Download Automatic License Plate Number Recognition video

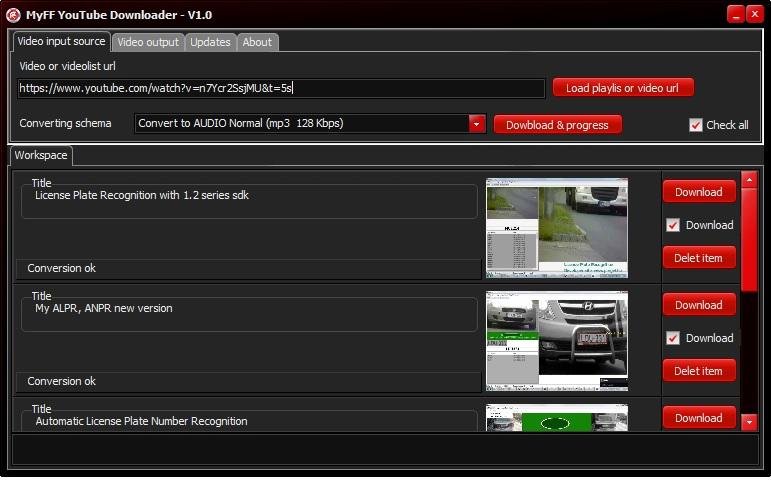point(699,418)
